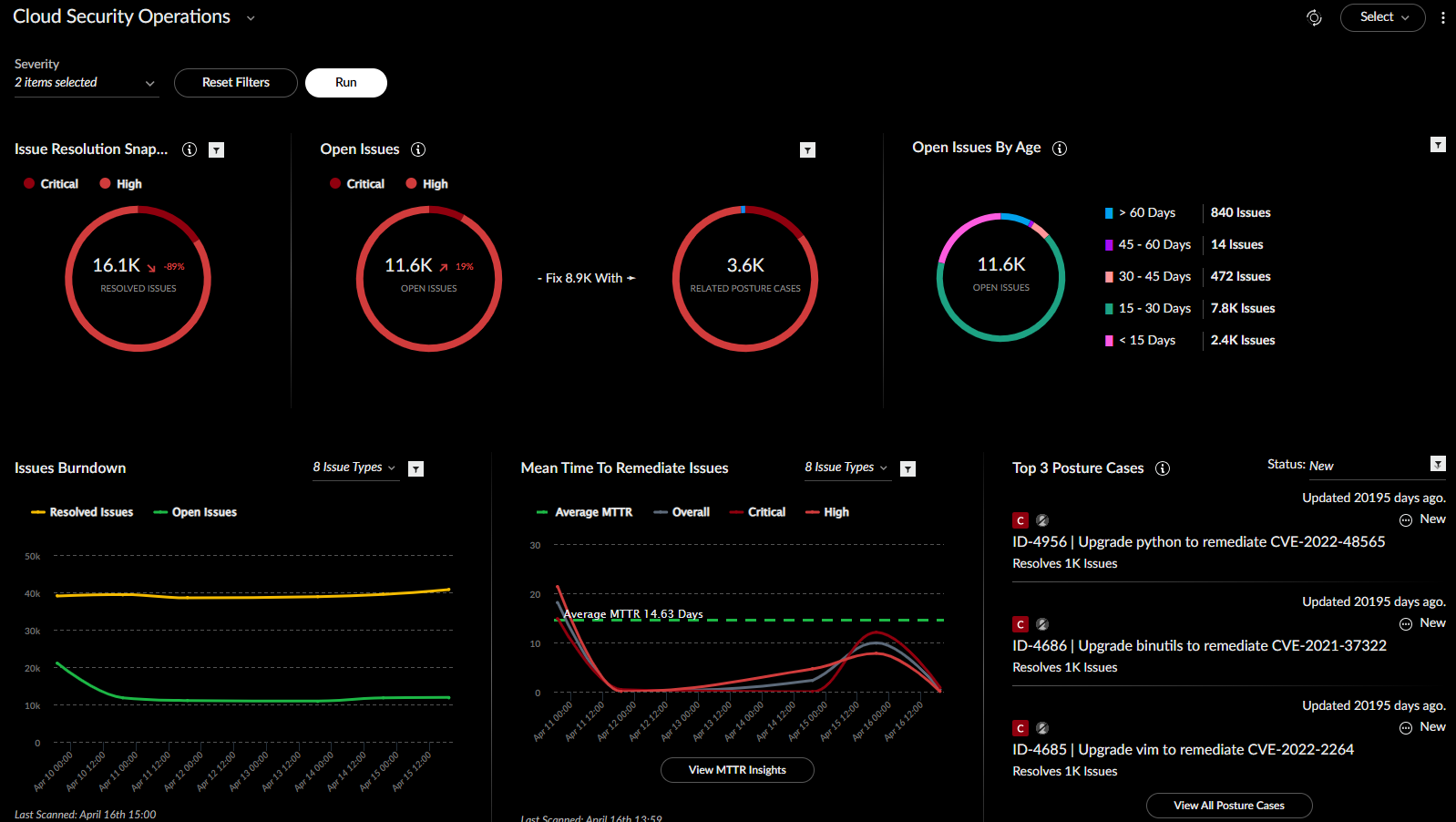Click the 3.6K Related Posture Cases donut

tap(745, 279)
